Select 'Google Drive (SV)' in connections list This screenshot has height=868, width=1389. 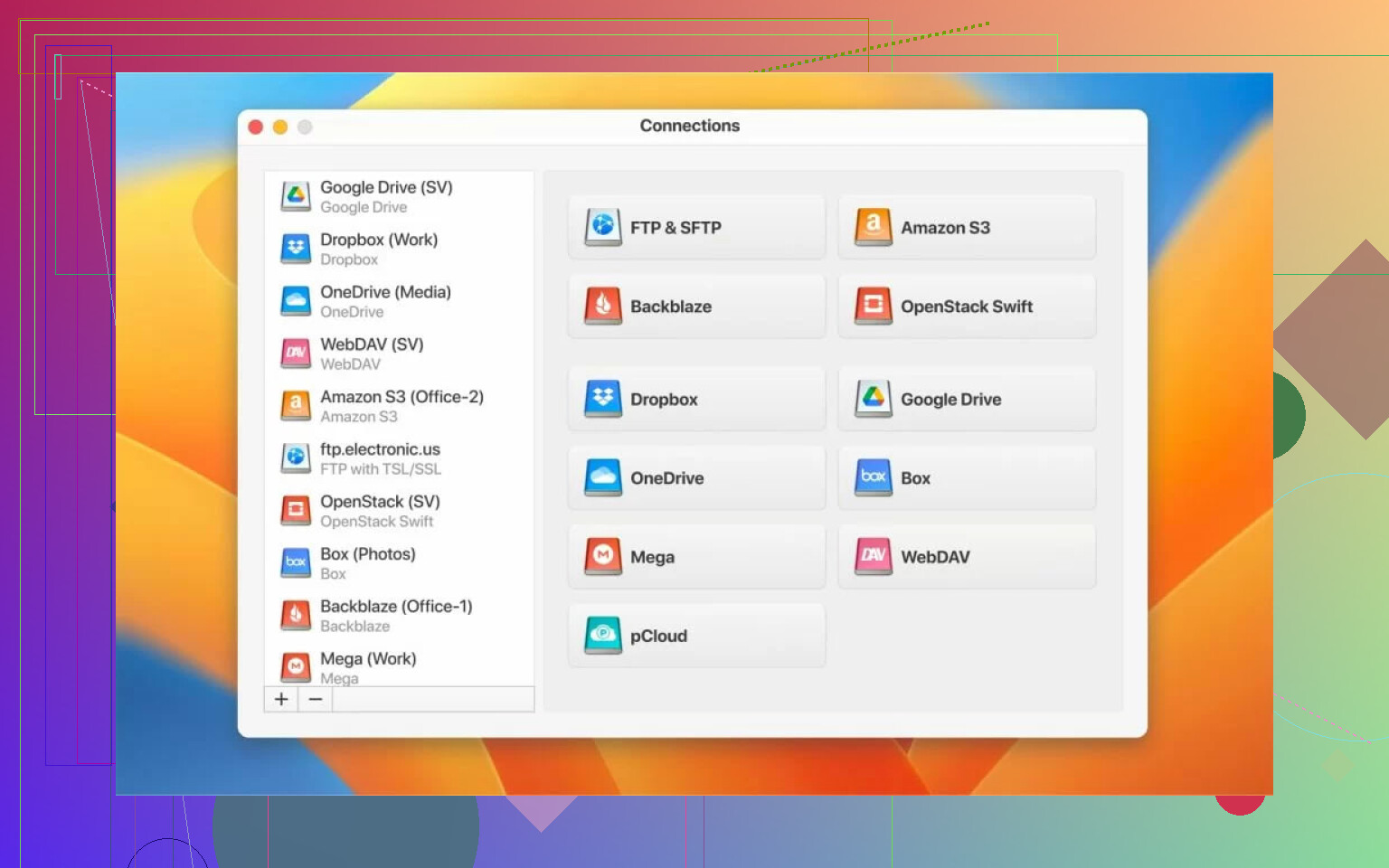(399, 196)
